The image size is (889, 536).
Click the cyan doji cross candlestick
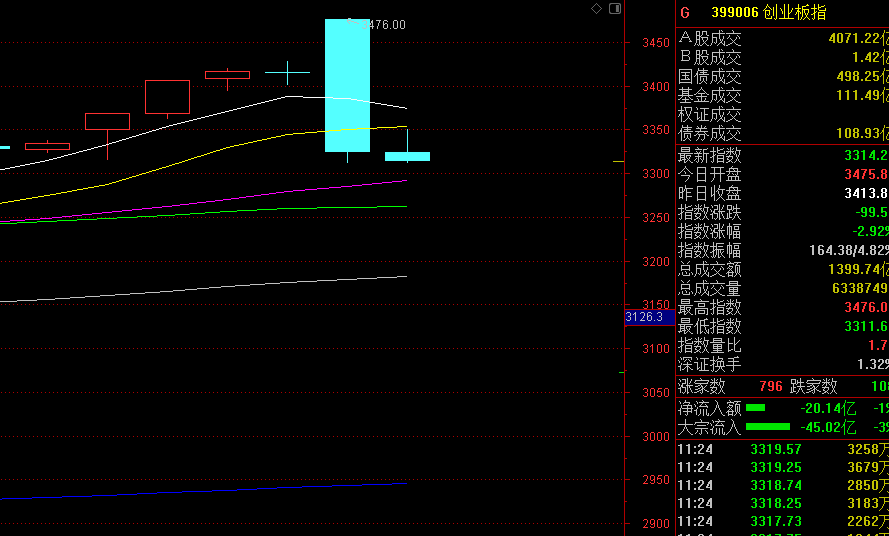tap(287, 73)
